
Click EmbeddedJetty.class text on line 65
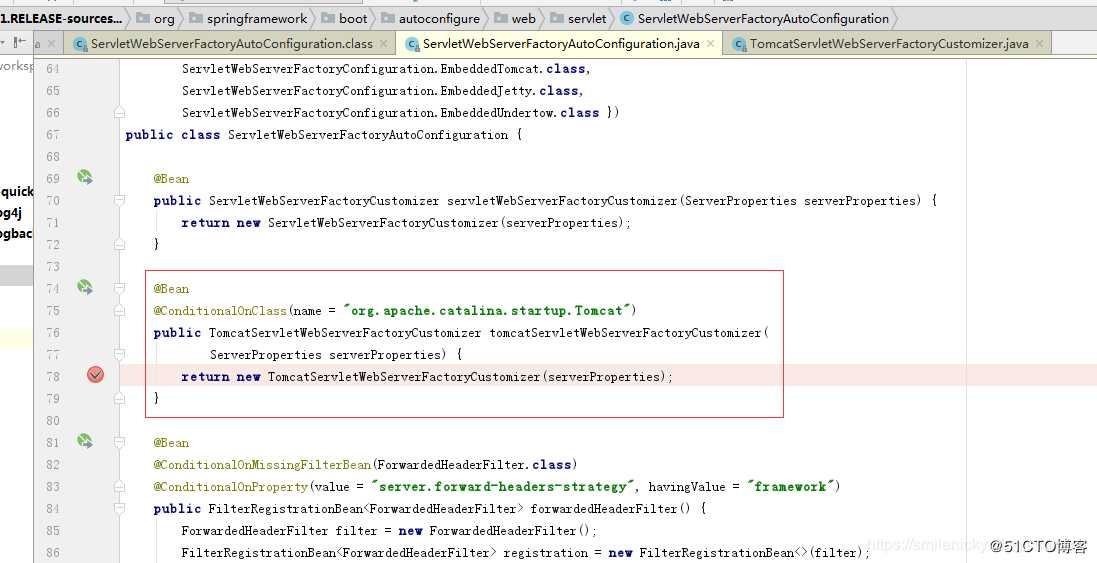[509, 91]
